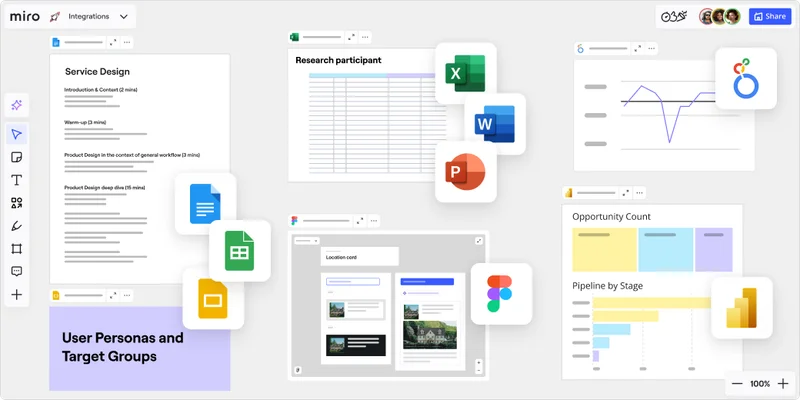This screenshot has width=800, height=400.
Task: Zoom out with the minus button
Action: [737, 384]
